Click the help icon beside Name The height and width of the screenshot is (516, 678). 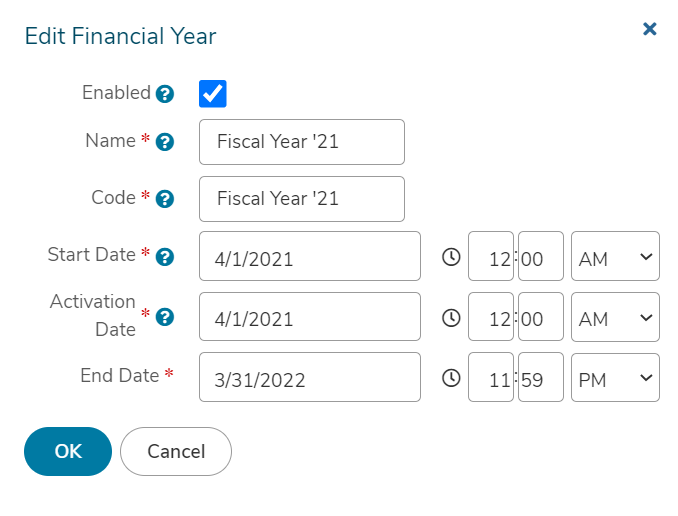coord(165,142)
